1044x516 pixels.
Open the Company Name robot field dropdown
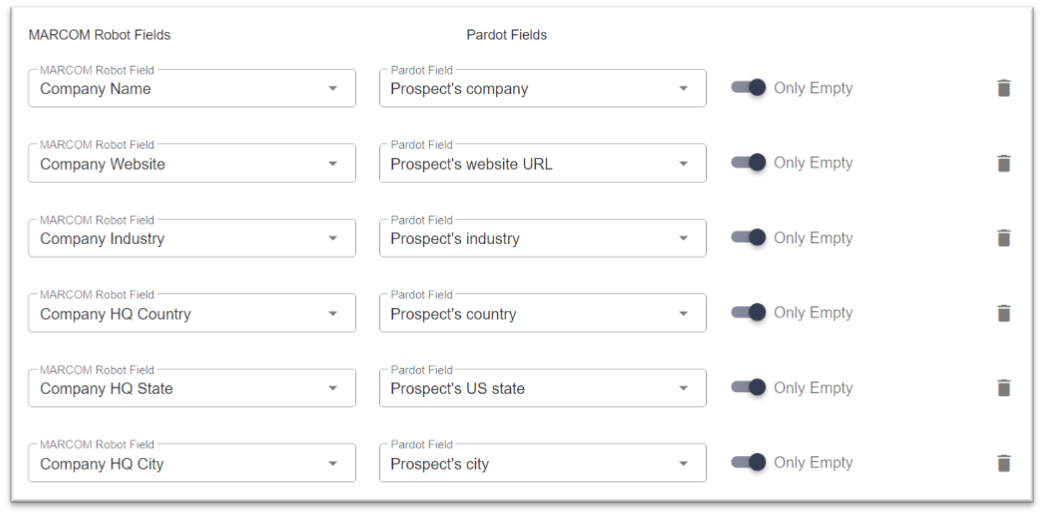192,88
